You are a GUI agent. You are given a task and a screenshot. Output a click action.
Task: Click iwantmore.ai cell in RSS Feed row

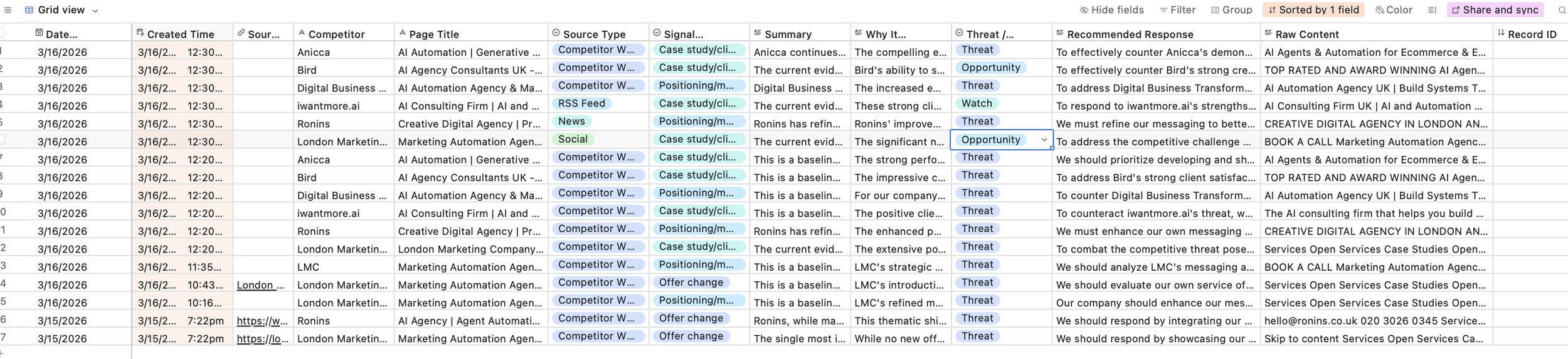point(344,106)
